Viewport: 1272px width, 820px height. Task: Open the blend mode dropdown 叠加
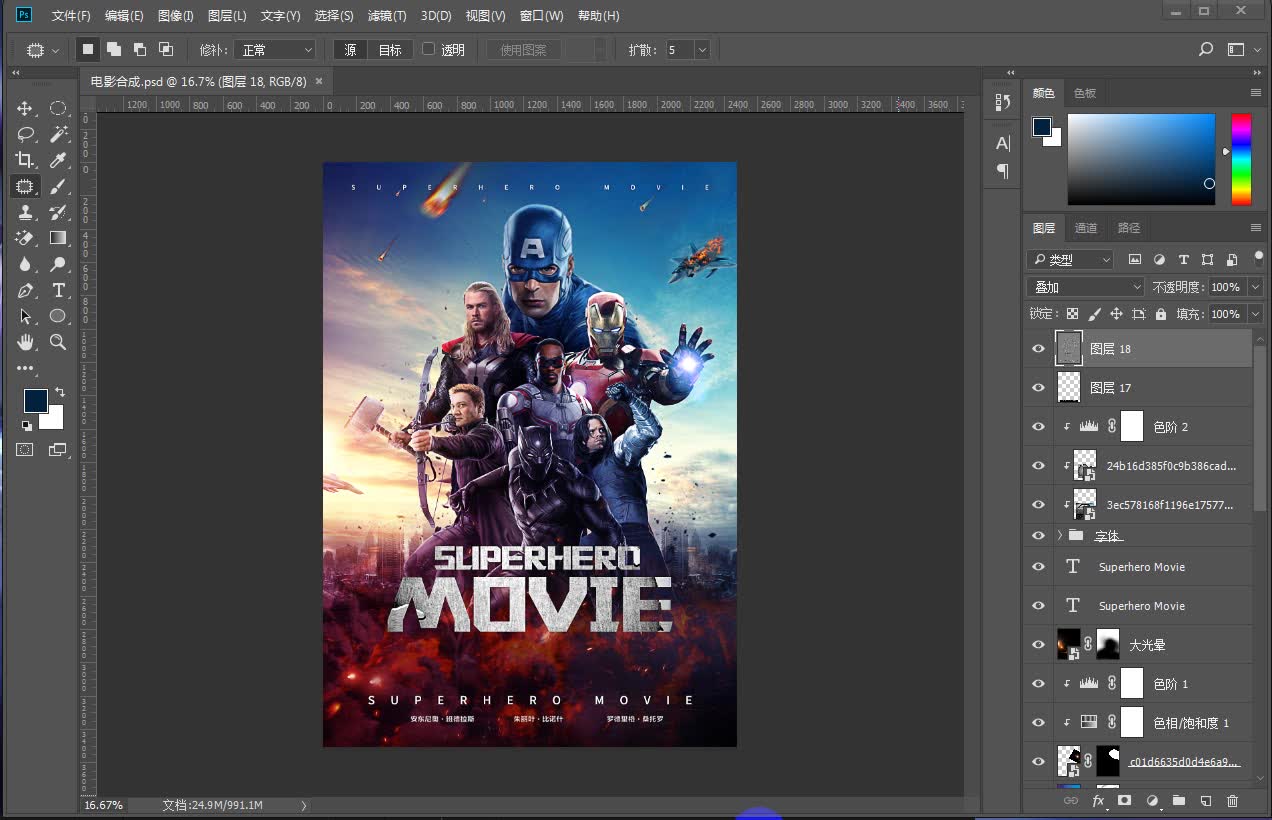(1085, 287)
